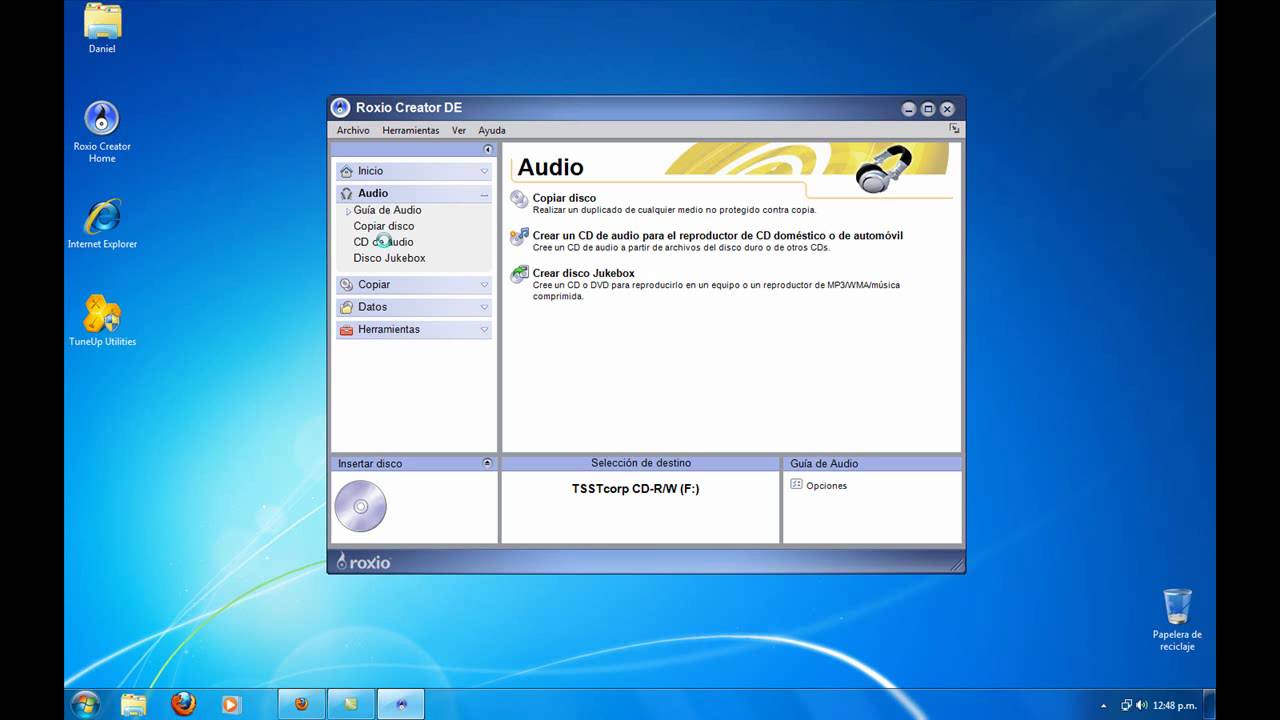
Task: Open Windows Explorer from taskbar
Action: [134, 704]
